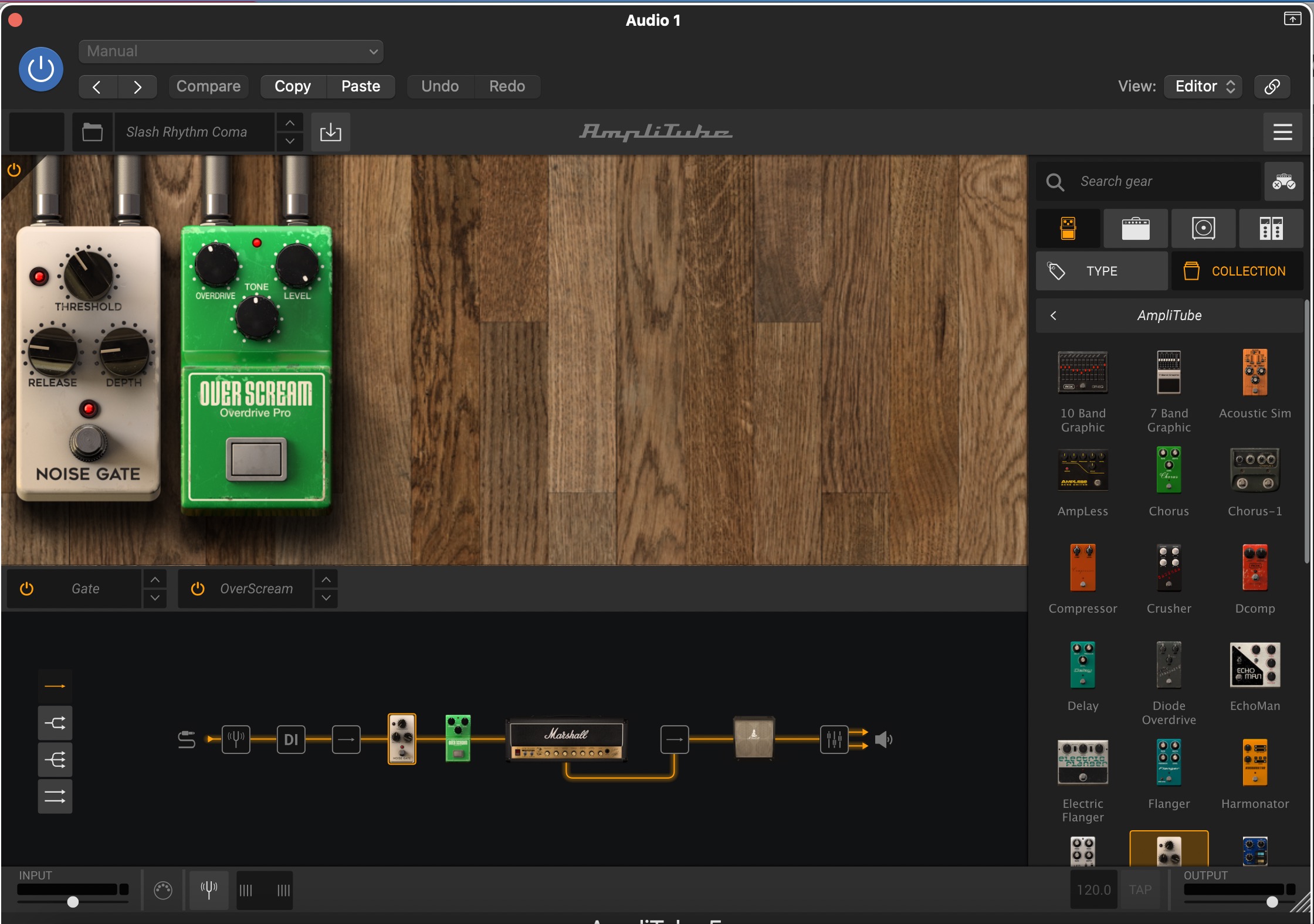Select the Acoustic Sim pedal
This screenshot has width=1314, height=924.
[1255, 385]
